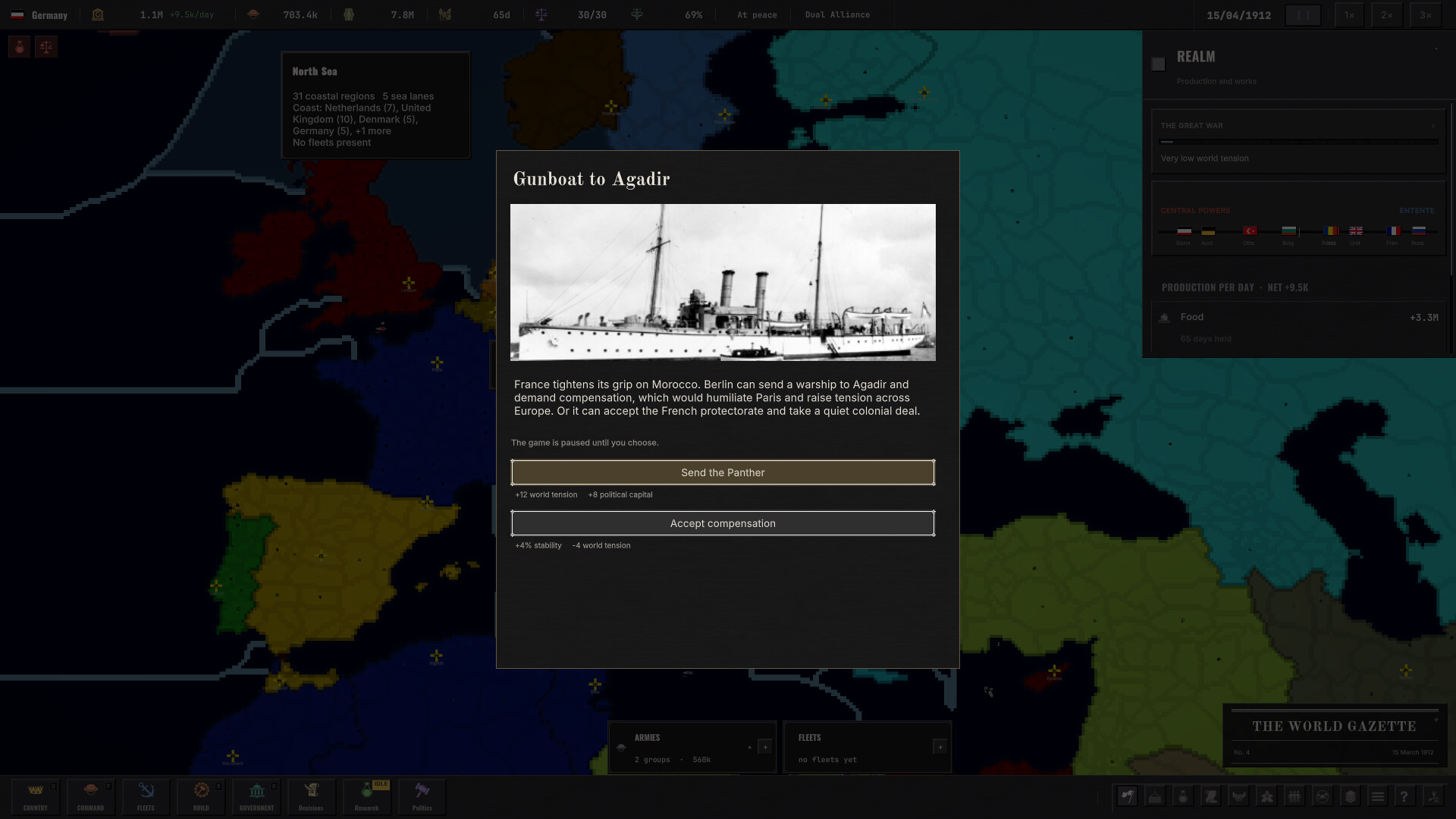Select the handshake diplomacy map mode icon
The width and height of the screenshot is (1456, 819).
[x=1239, y=796]
